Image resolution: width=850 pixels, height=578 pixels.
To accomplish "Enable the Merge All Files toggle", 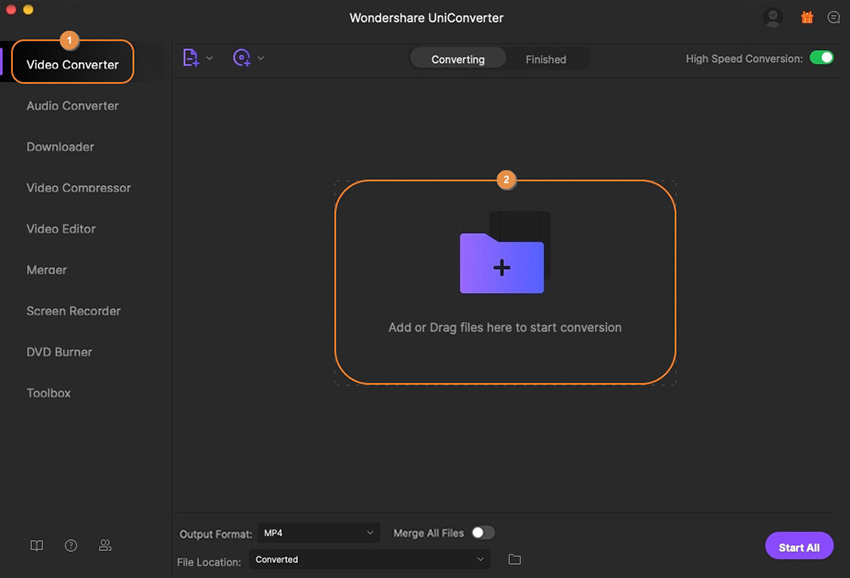I will point(483,533).
